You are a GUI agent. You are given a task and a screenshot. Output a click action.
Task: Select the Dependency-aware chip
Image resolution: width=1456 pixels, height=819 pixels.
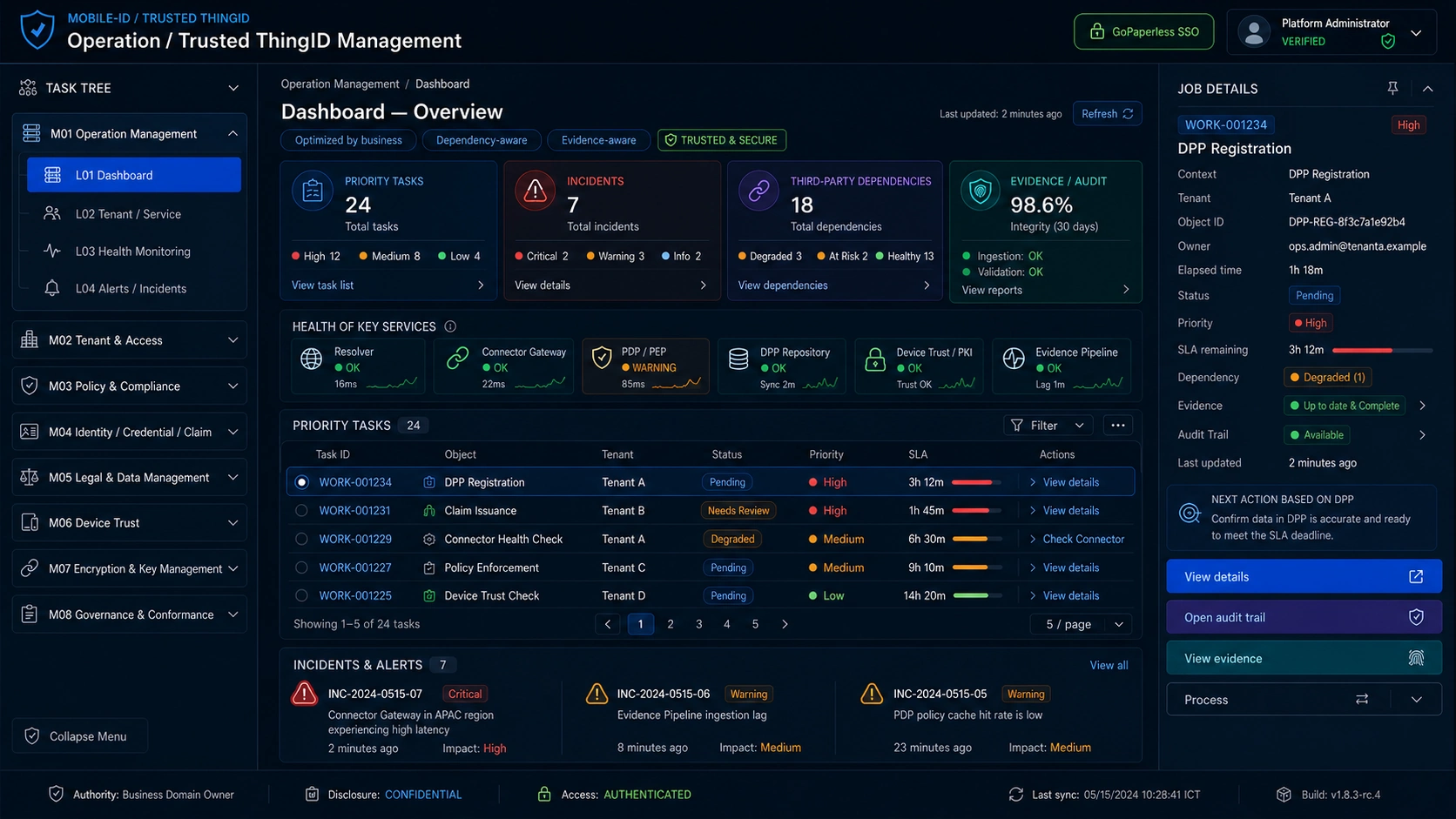click(482, 140)
